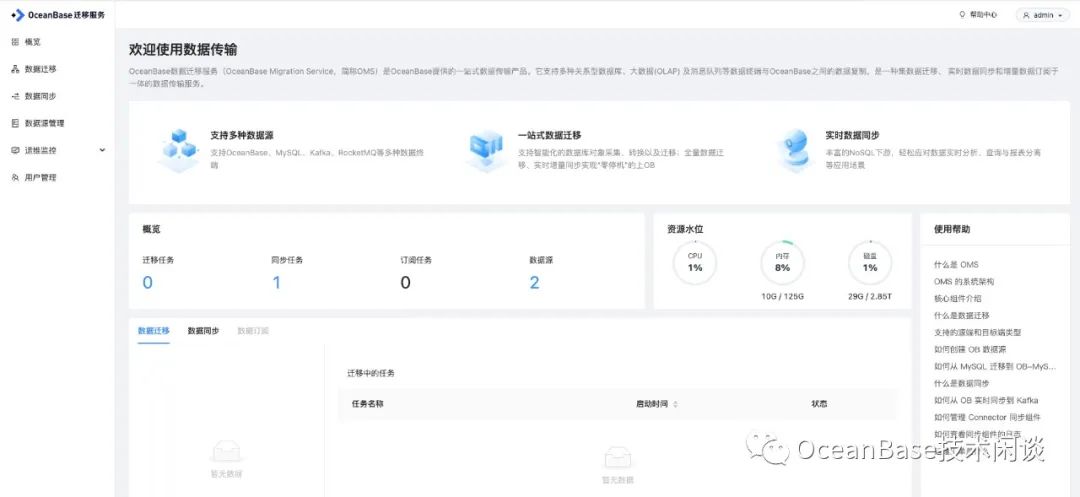Click the 数据迁移 sidebar icon
This screenshot has width=1080, height=497.
click(15, 69)
